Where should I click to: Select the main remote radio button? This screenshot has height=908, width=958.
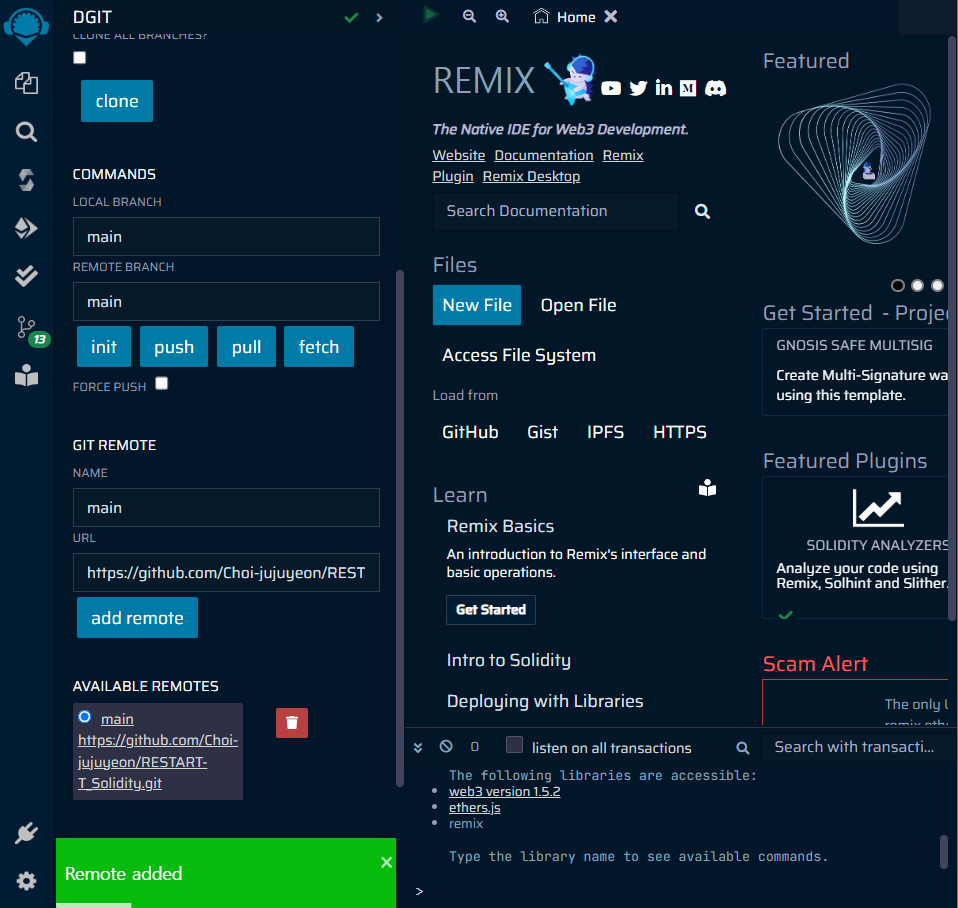point(85,717)
